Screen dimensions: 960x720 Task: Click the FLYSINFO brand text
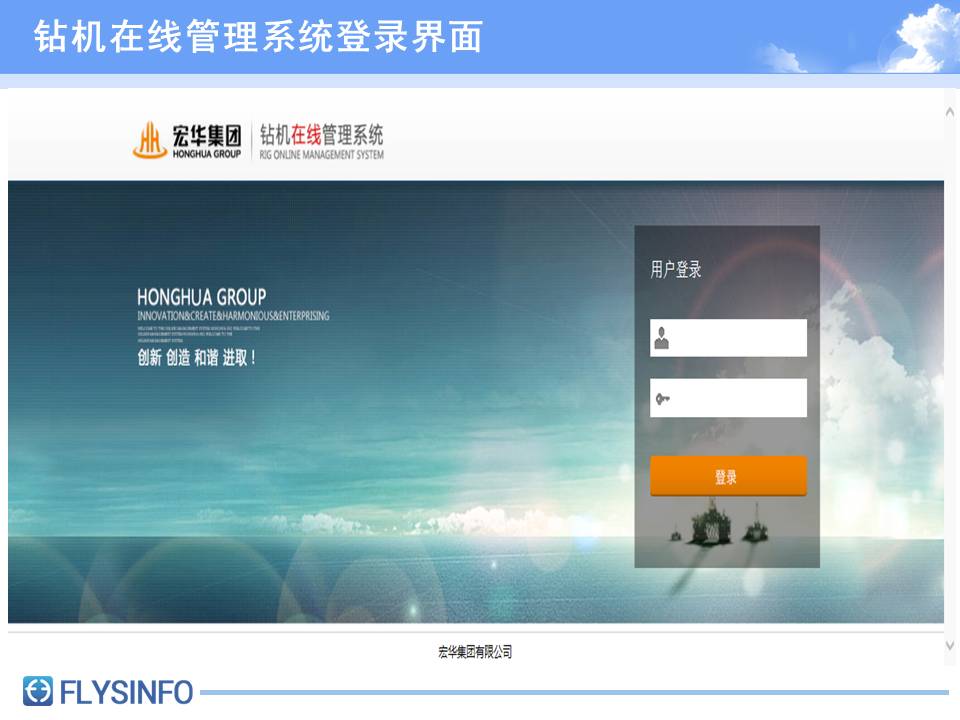[126, 692]
